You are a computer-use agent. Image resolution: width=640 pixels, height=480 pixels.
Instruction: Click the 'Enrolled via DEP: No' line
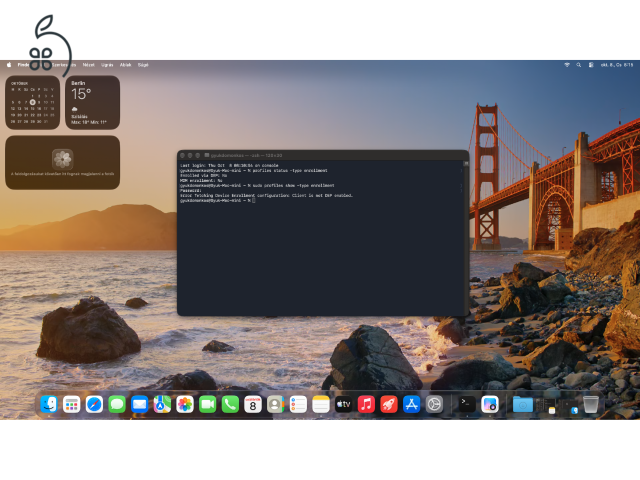pos(203,176)
